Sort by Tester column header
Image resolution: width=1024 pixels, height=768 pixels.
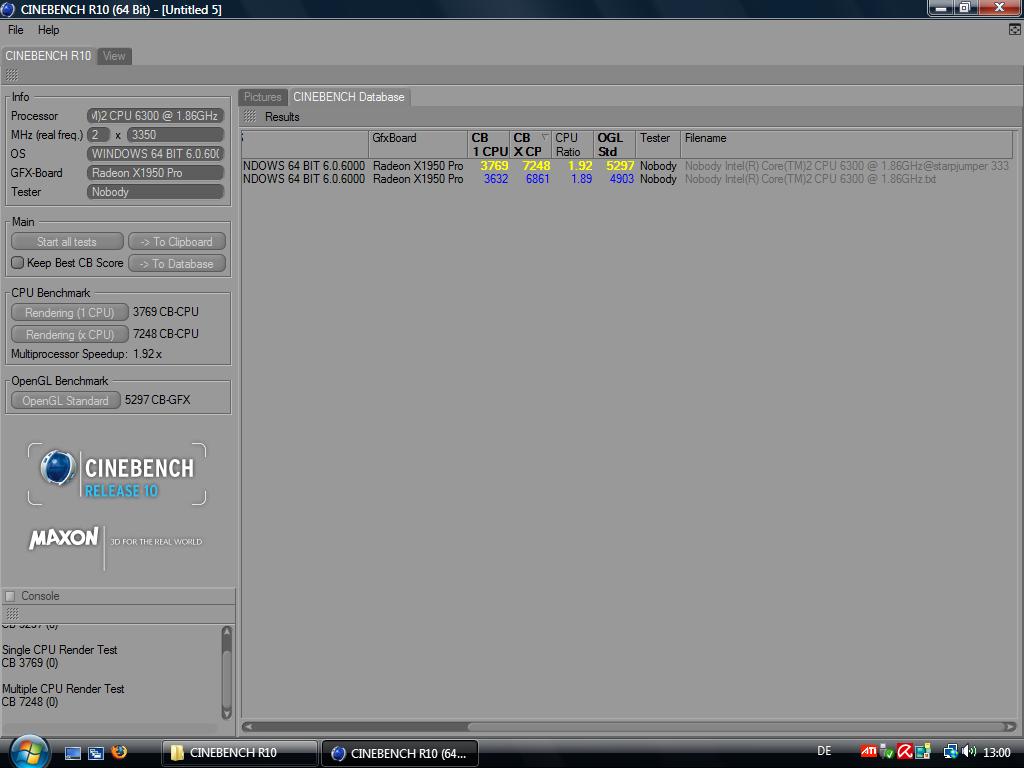[x=658, y=144]
